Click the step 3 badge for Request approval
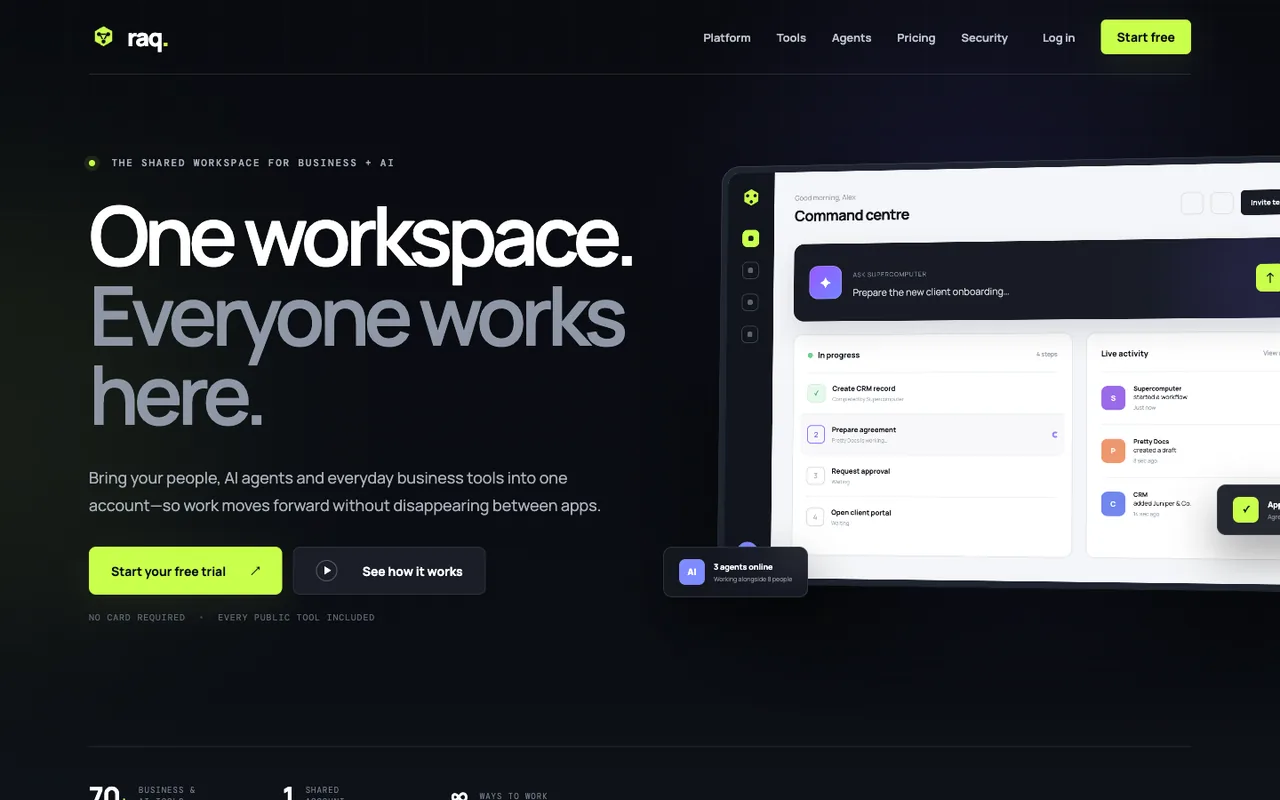 pos(816,476)
